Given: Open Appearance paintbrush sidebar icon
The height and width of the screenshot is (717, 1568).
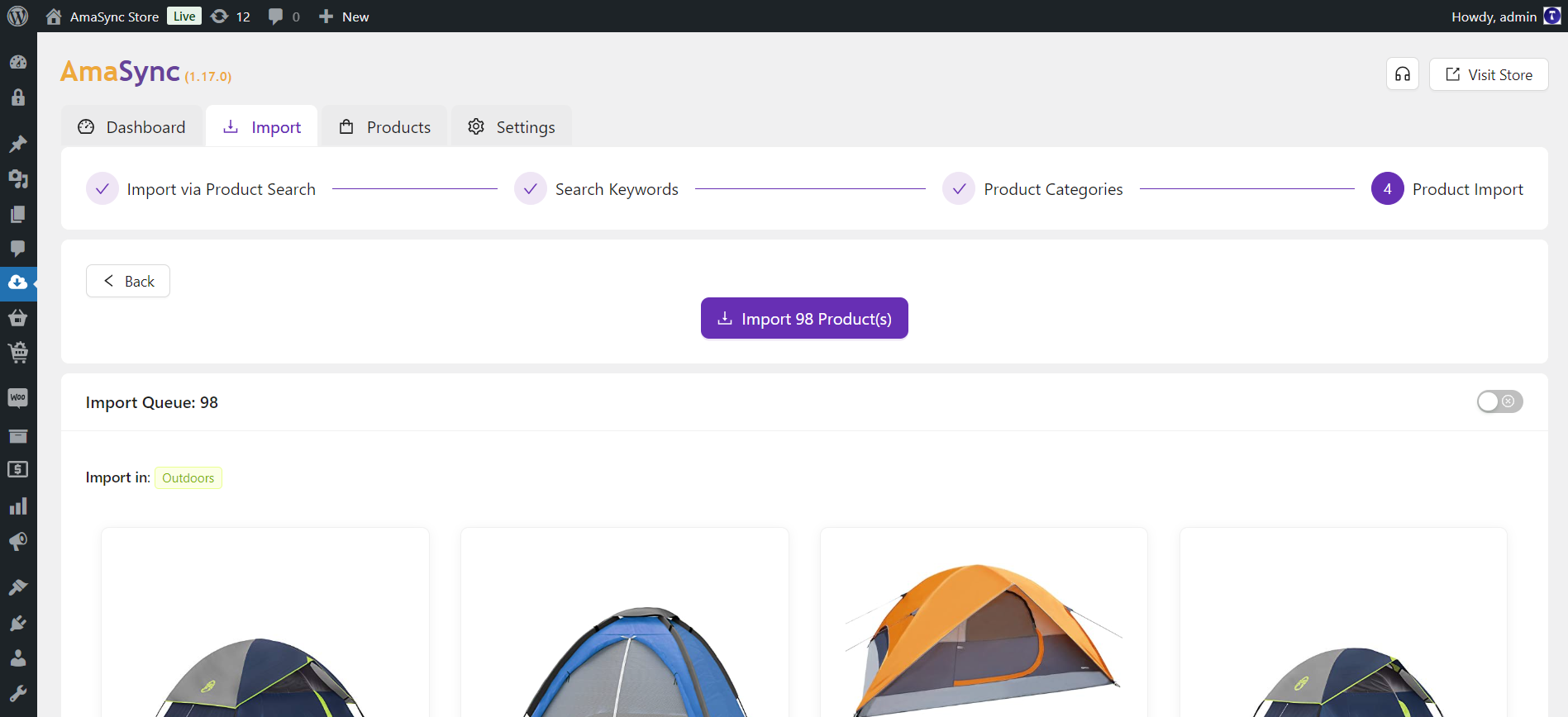Looking at the screenshot, I should [x=18, y=587].
